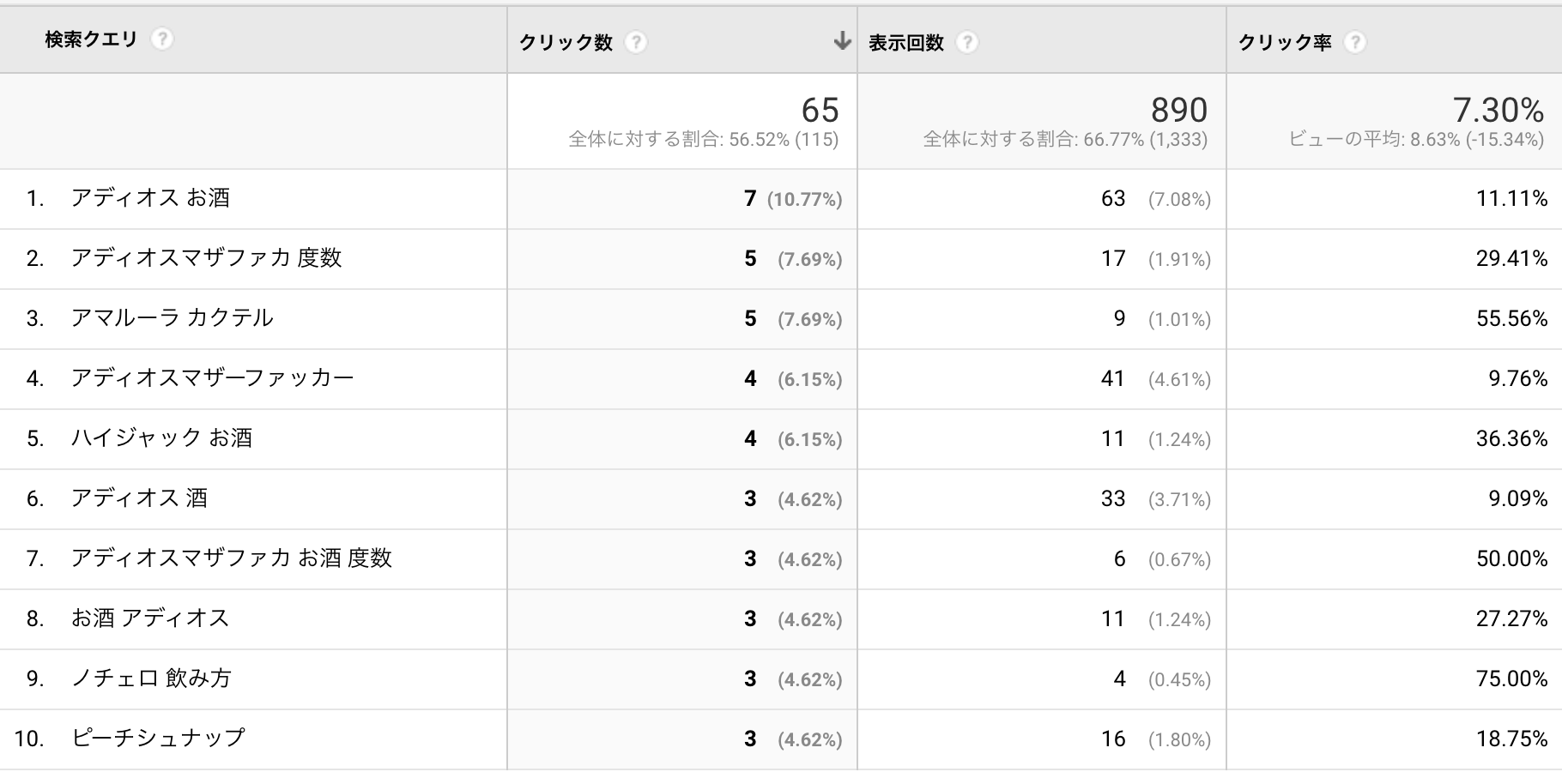Image resolution: width=1562 pixels, height=784 pixels.
Task: Click help icon next to 検索クエリ header
Action: 161,39
